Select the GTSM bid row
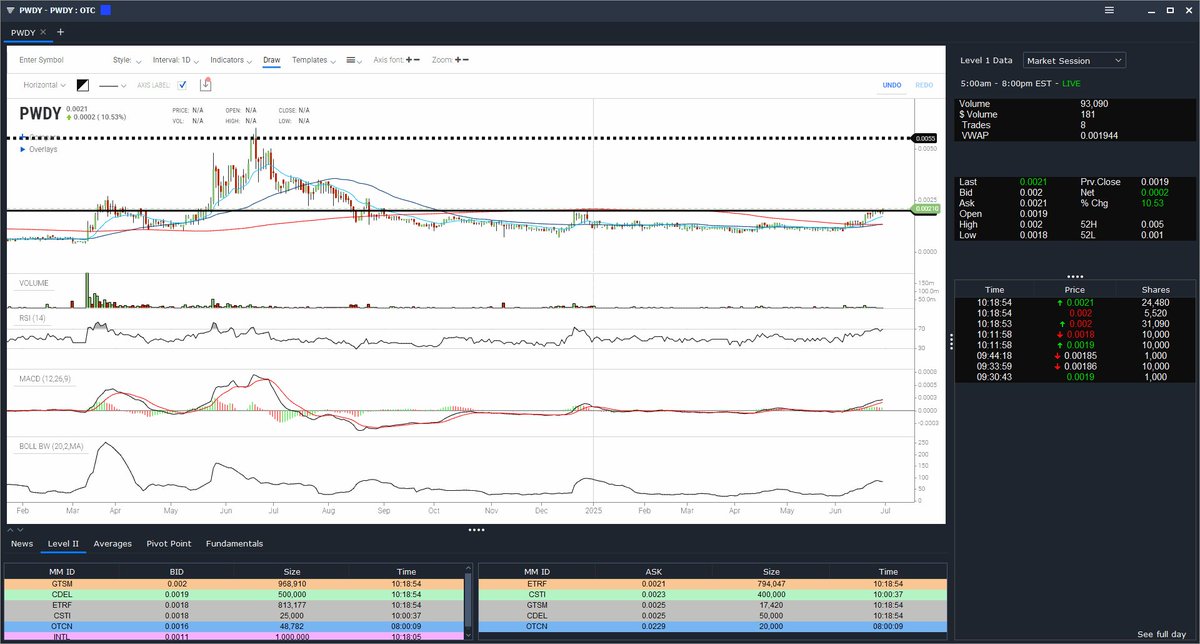This screenshot has height=644, width=1200. [235, 582]
